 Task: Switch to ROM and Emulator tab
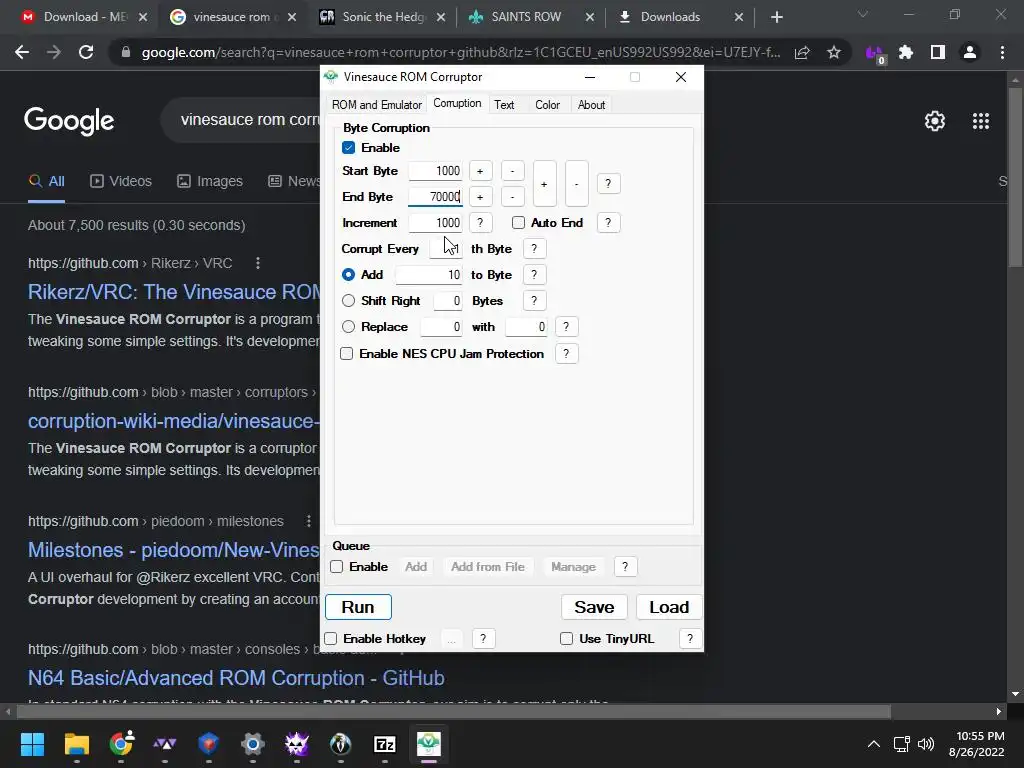tap(377, 104)
